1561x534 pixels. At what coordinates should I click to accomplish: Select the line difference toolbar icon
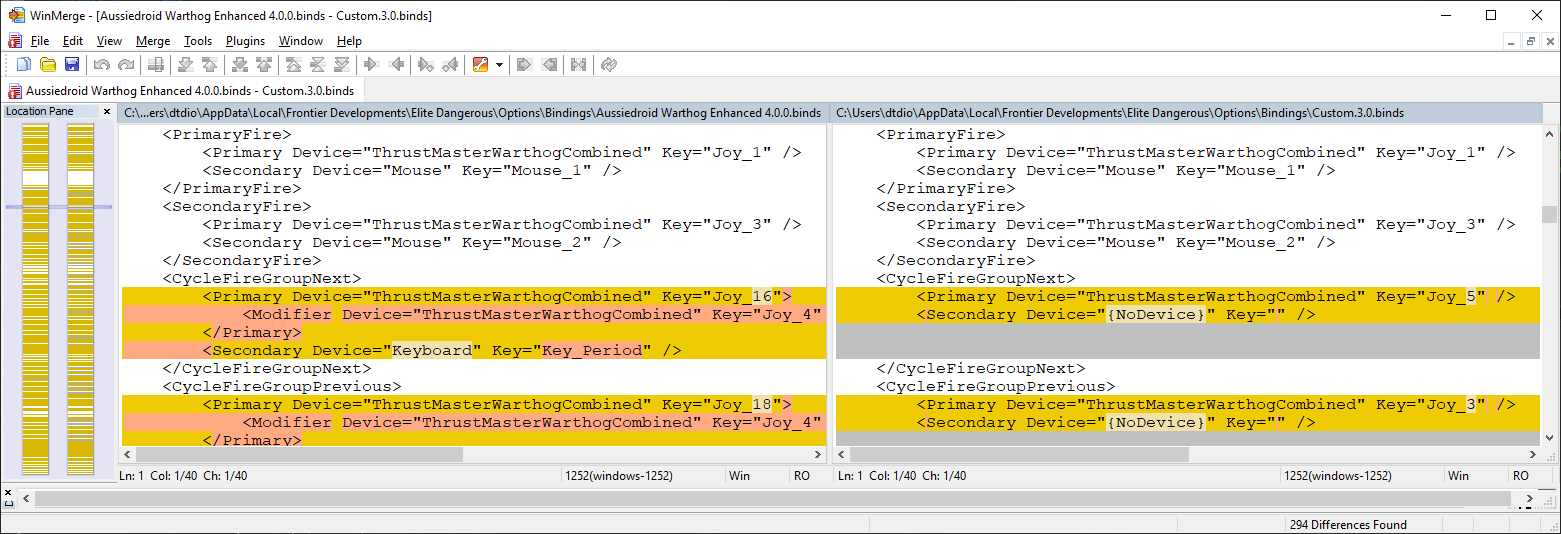click(x=156, y=65)
